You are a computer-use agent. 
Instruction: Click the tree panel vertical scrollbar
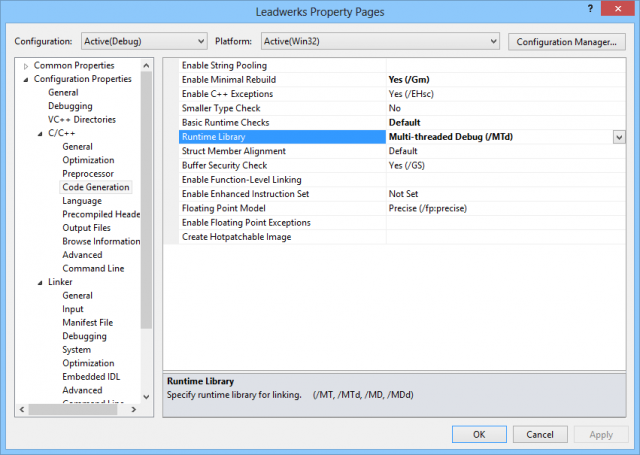pos(146,200)
